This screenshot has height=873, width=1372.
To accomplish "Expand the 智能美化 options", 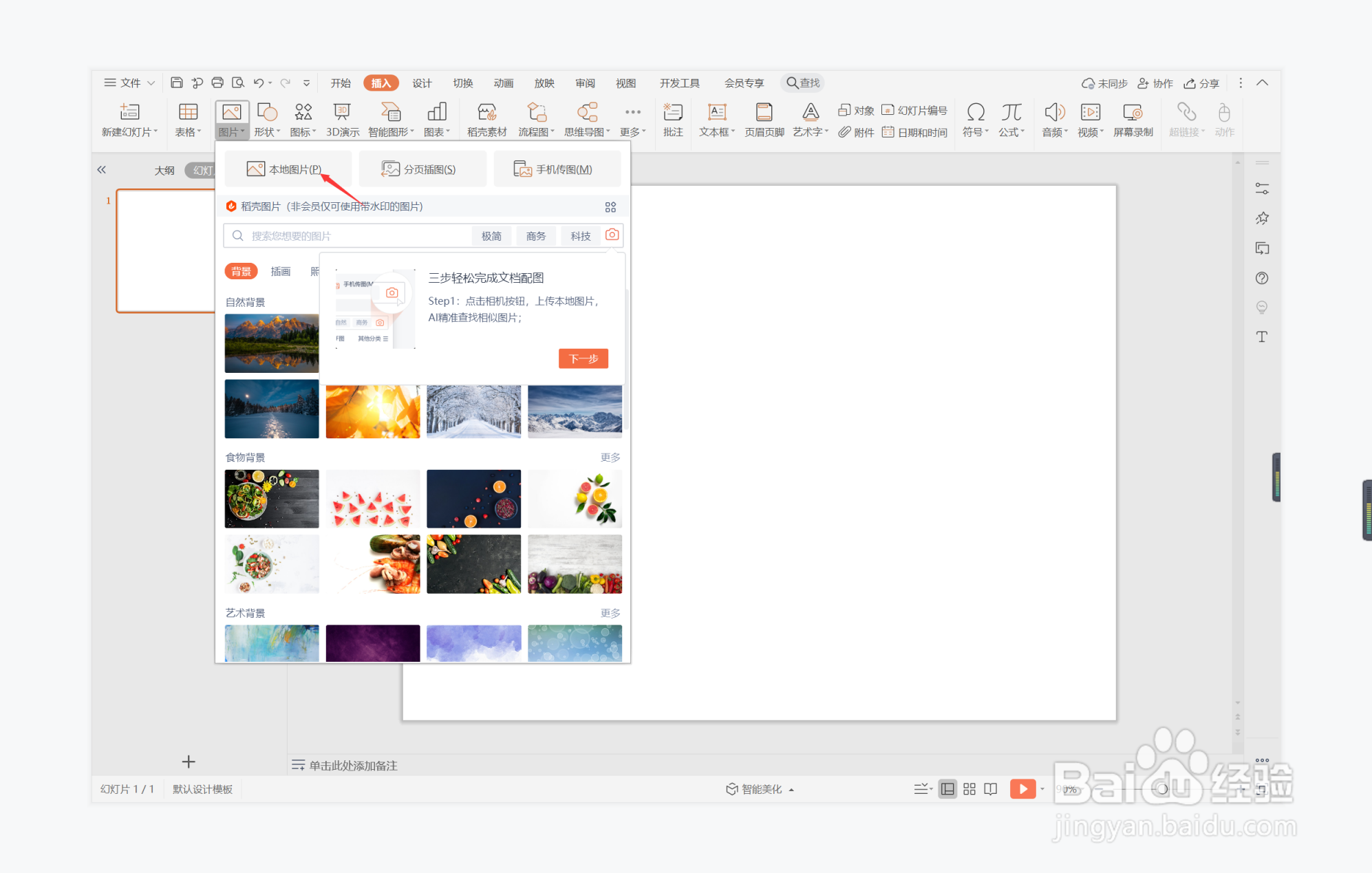I will 761,789.
